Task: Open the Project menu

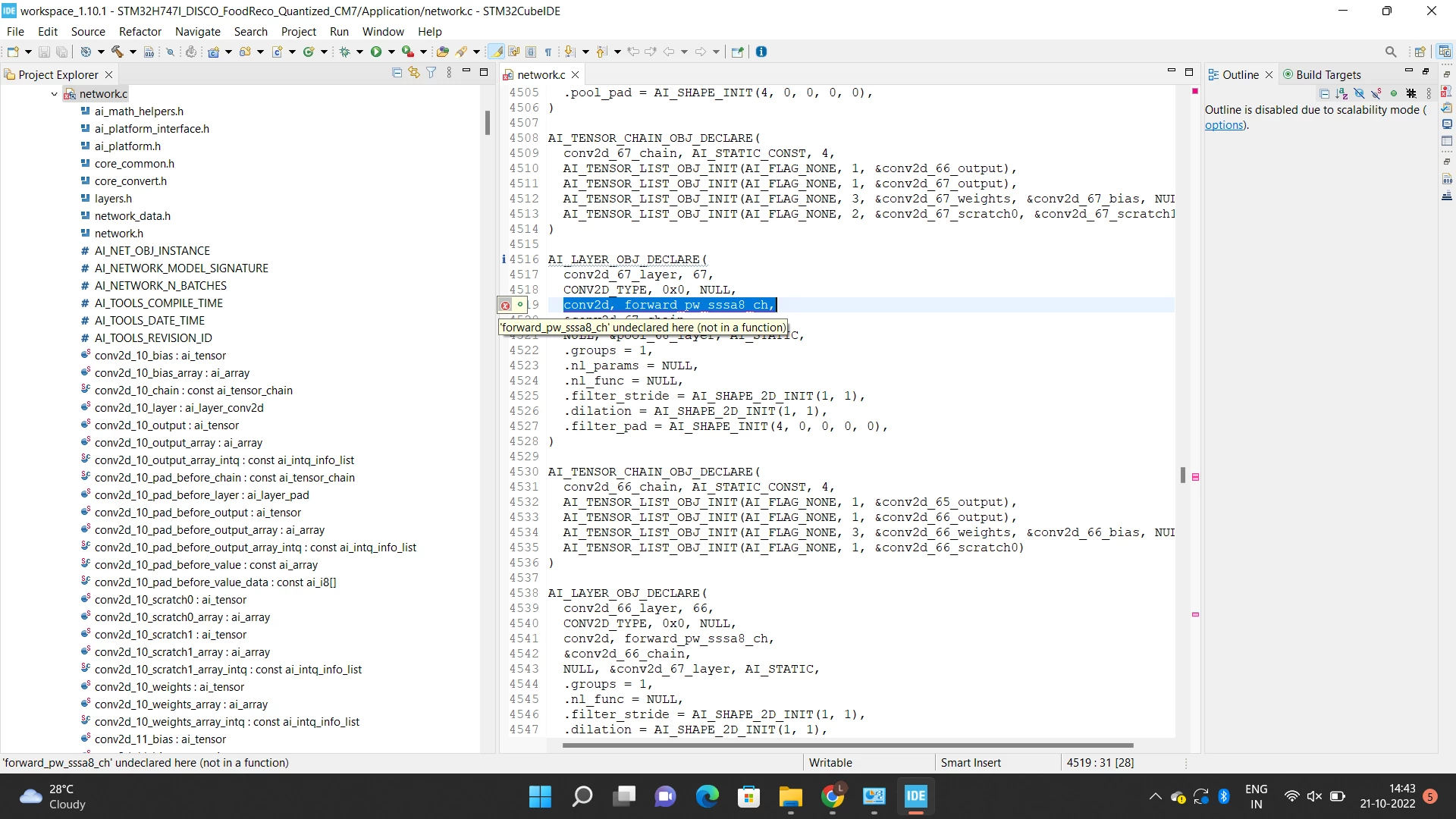Action: (x=299, y=31)
